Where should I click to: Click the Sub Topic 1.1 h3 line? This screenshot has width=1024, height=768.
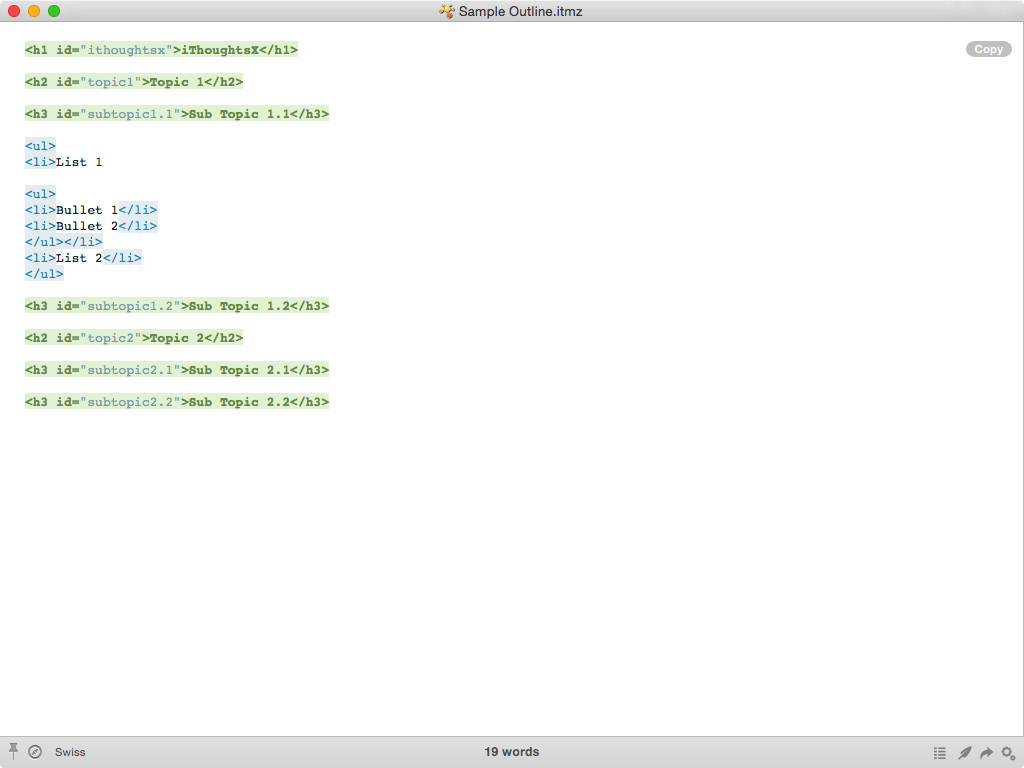(x=177, y=114)
